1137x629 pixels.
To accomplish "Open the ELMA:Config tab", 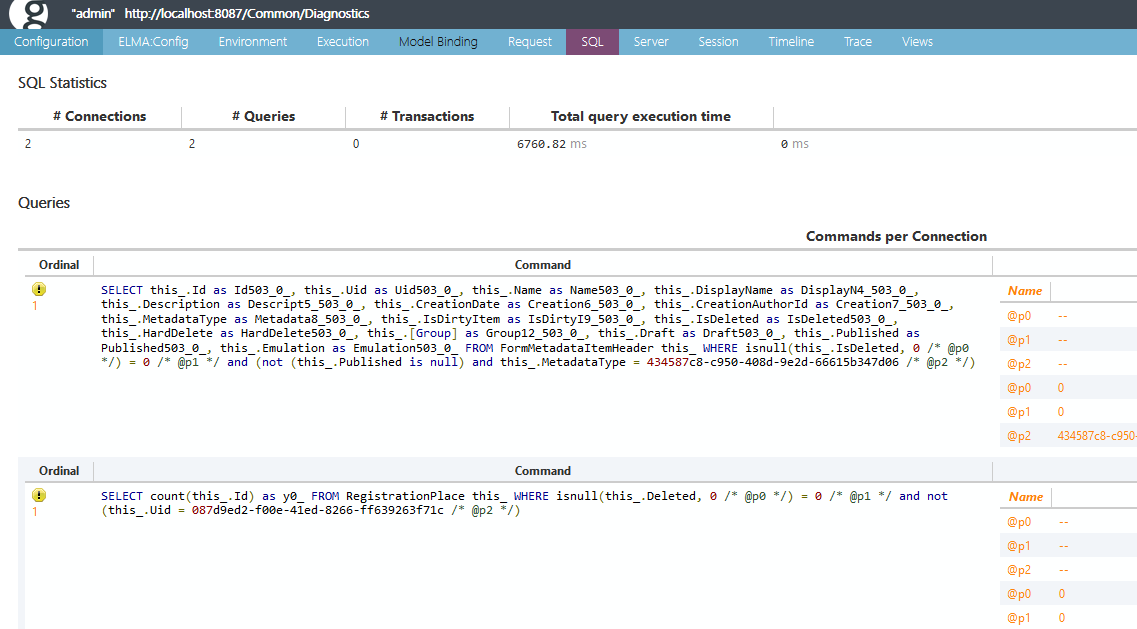I will [x=154, y=42].
